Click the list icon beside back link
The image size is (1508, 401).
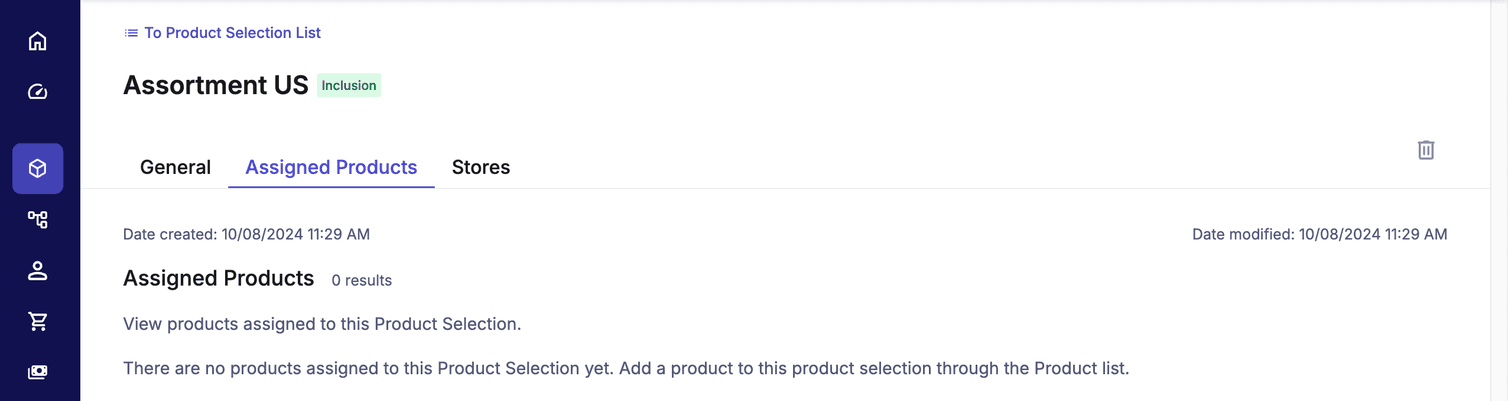[x=131, y=33]
